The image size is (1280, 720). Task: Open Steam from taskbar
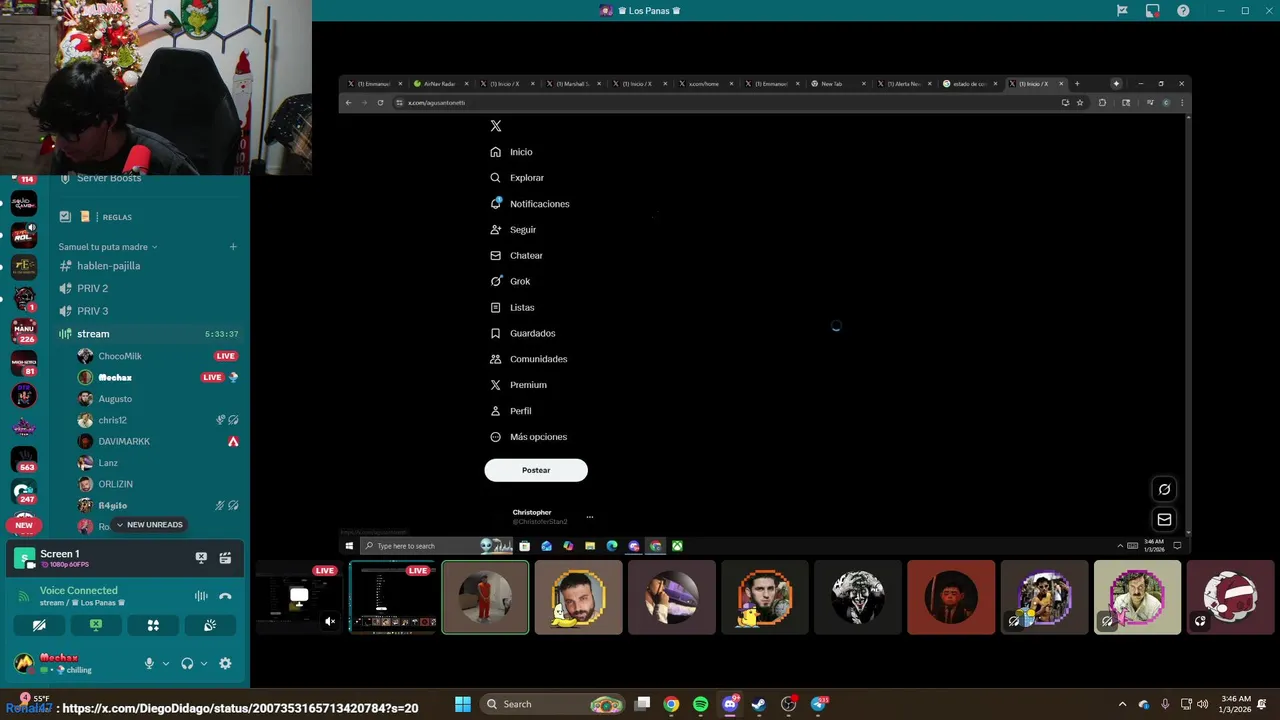pyautogui.click(x=759, y=704)
